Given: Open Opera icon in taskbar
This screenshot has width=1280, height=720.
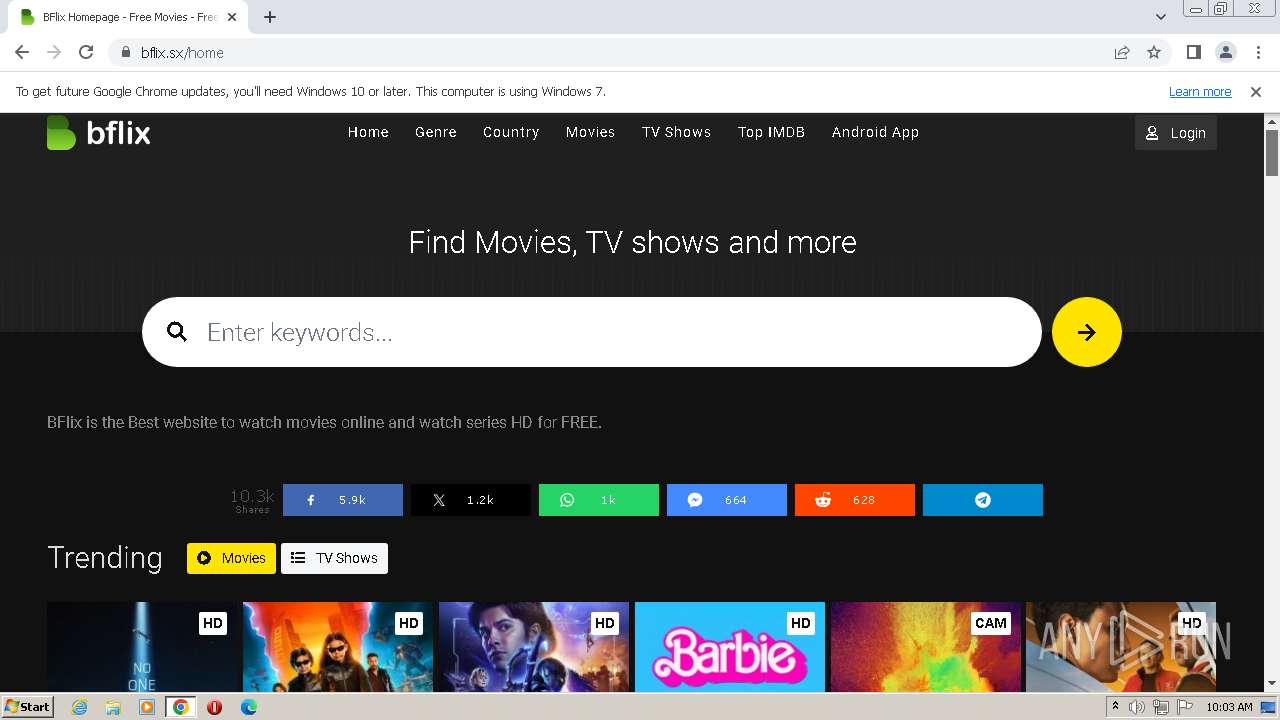Looking at the screenshot, I should coord(214,707).
